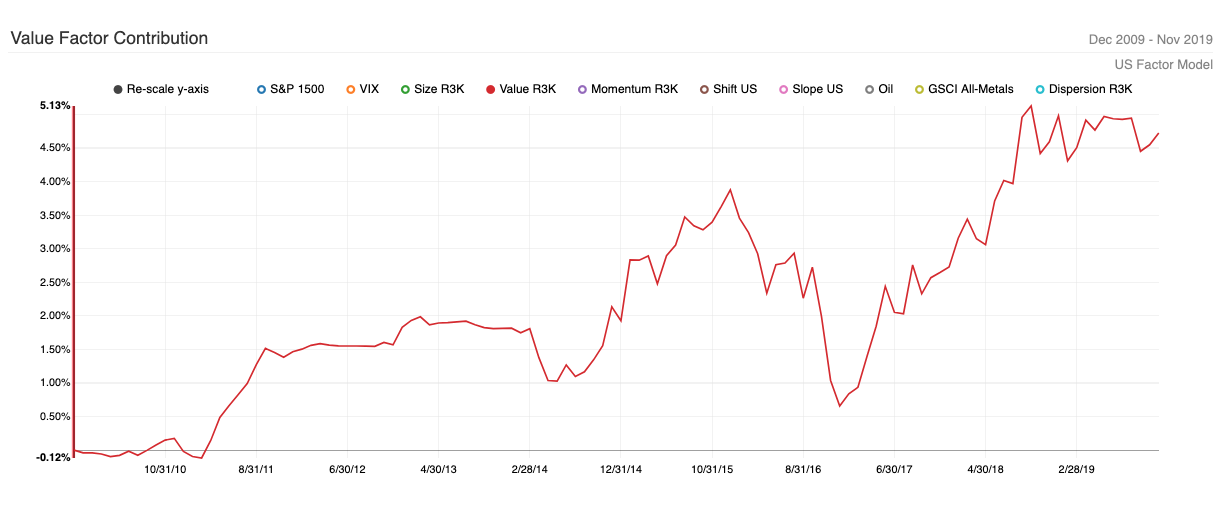The height and width of the screenshot is (523, 1221).
Task: Show the Slope US series
Action: [810, 89]
